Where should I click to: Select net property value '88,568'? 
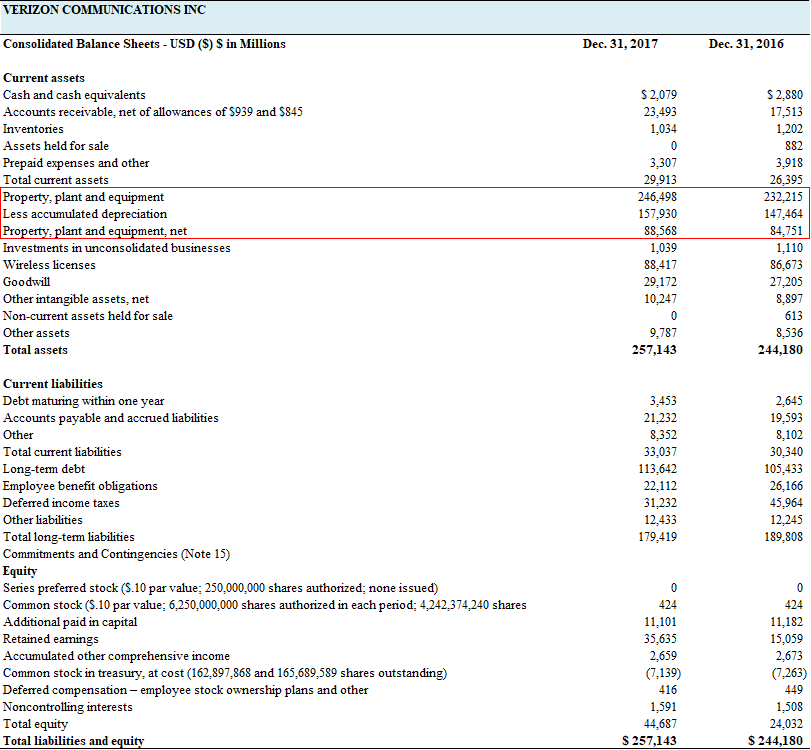[660, 231]
